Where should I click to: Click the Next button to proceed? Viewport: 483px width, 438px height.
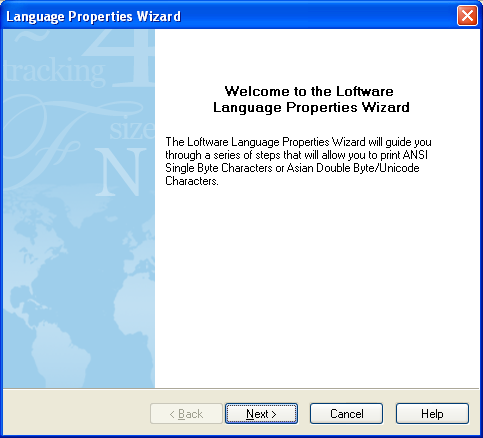point(261,414)
